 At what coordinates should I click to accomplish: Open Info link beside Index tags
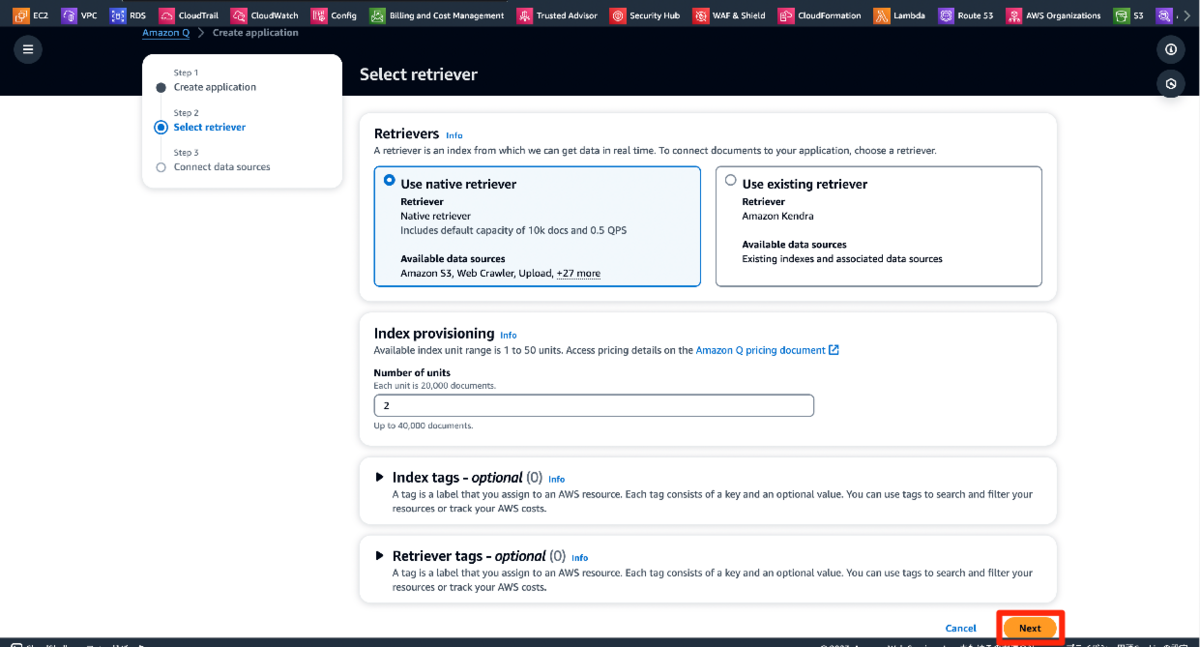pos(557,479)
